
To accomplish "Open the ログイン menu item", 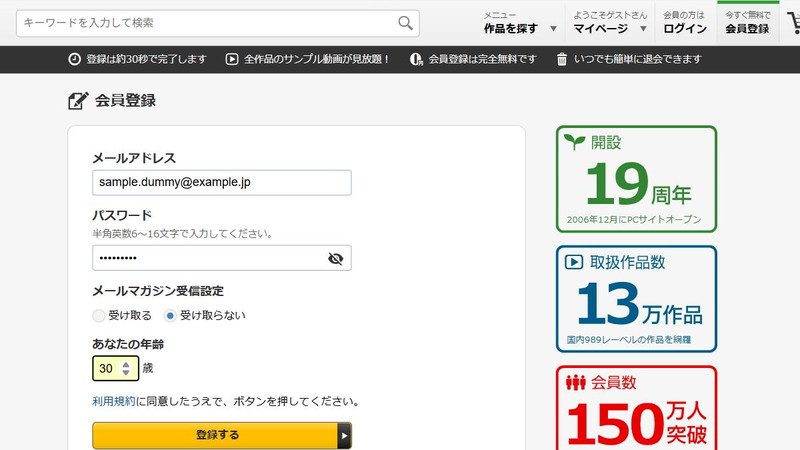I will (685, 23).
